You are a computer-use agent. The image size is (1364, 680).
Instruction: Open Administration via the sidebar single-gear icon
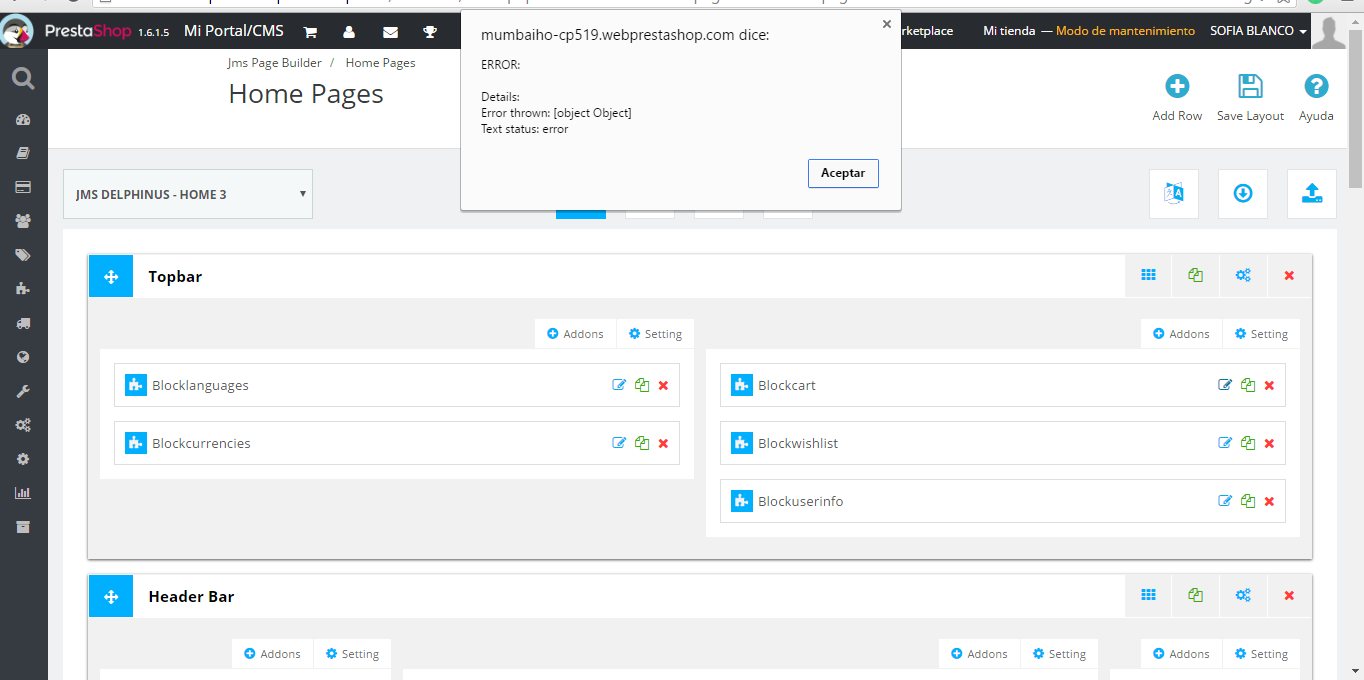pos(23,459)
